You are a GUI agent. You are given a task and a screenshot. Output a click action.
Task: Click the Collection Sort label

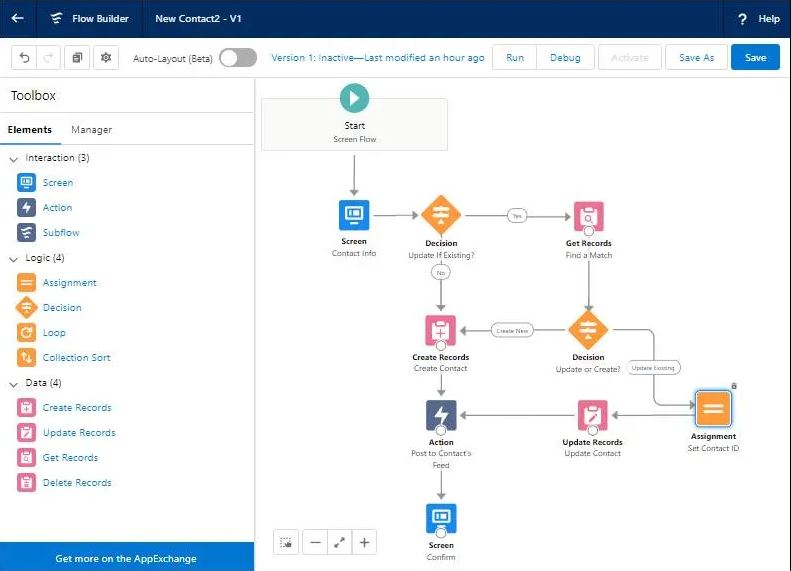pos(76,358)
